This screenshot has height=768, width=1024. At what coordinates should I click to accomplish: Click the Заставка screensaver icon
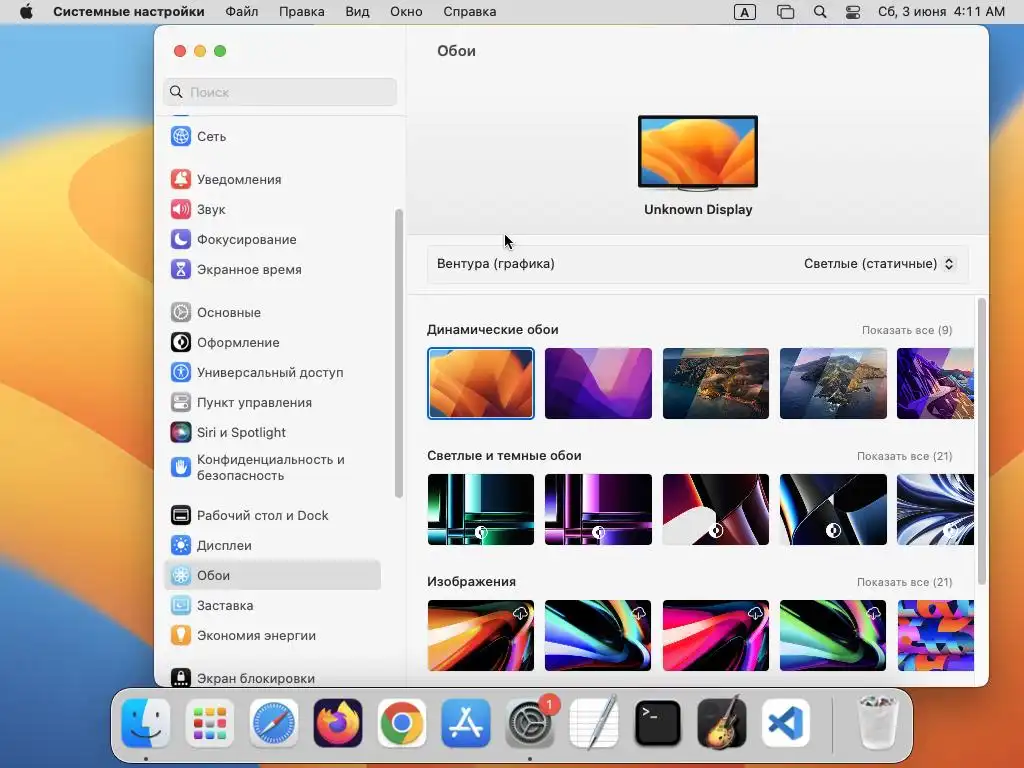coord(181,605)
